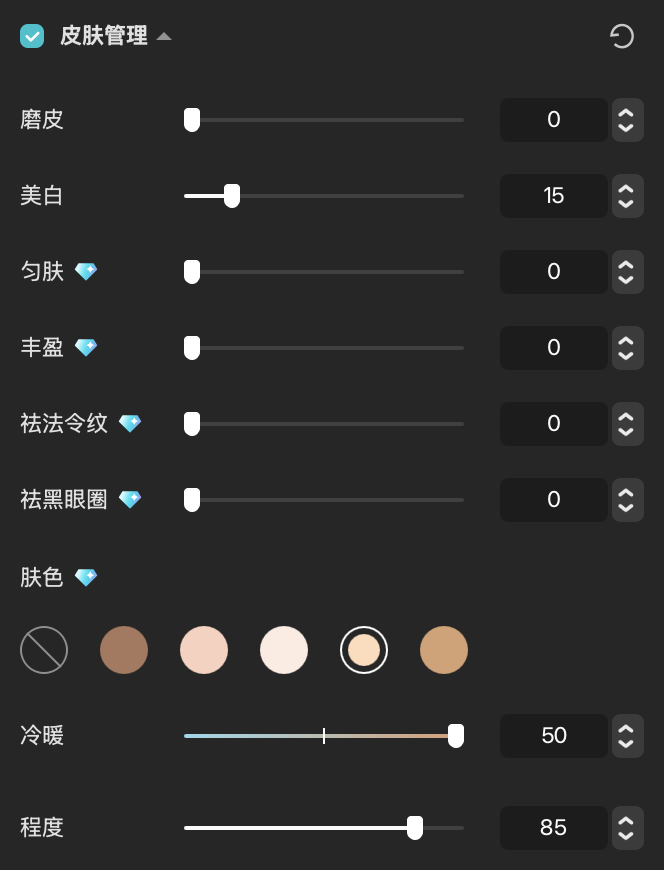The image size is (664, 870).
Task: Uncheck the 皮肤管理 checkbox
Action: 32,37
